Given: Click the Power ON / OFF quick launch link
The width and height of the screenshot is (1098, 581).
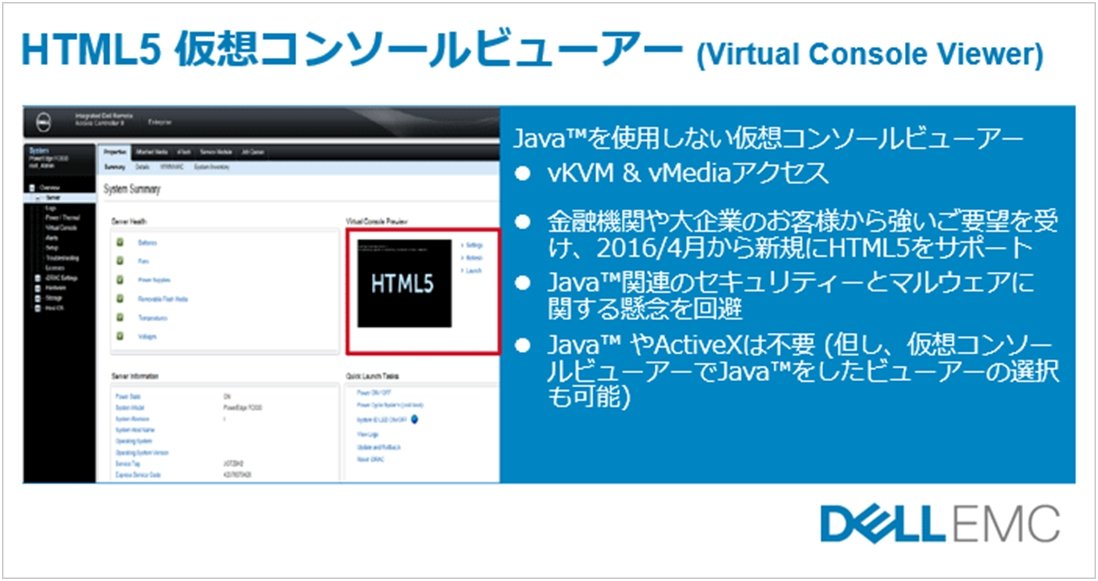Looking at the screenshot, I should (x=372, y=393).
